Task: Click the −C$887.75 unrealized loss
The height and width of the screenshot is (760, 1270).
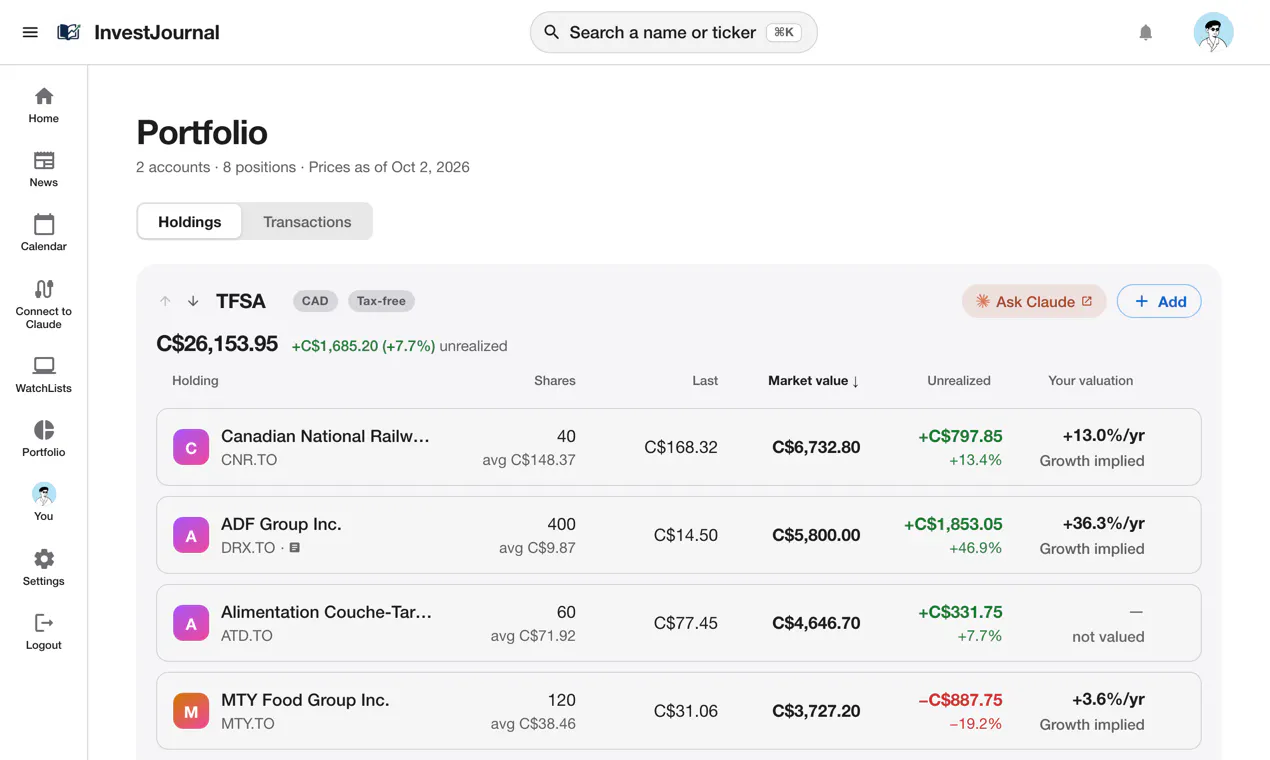Action: (x=960, y=700)
